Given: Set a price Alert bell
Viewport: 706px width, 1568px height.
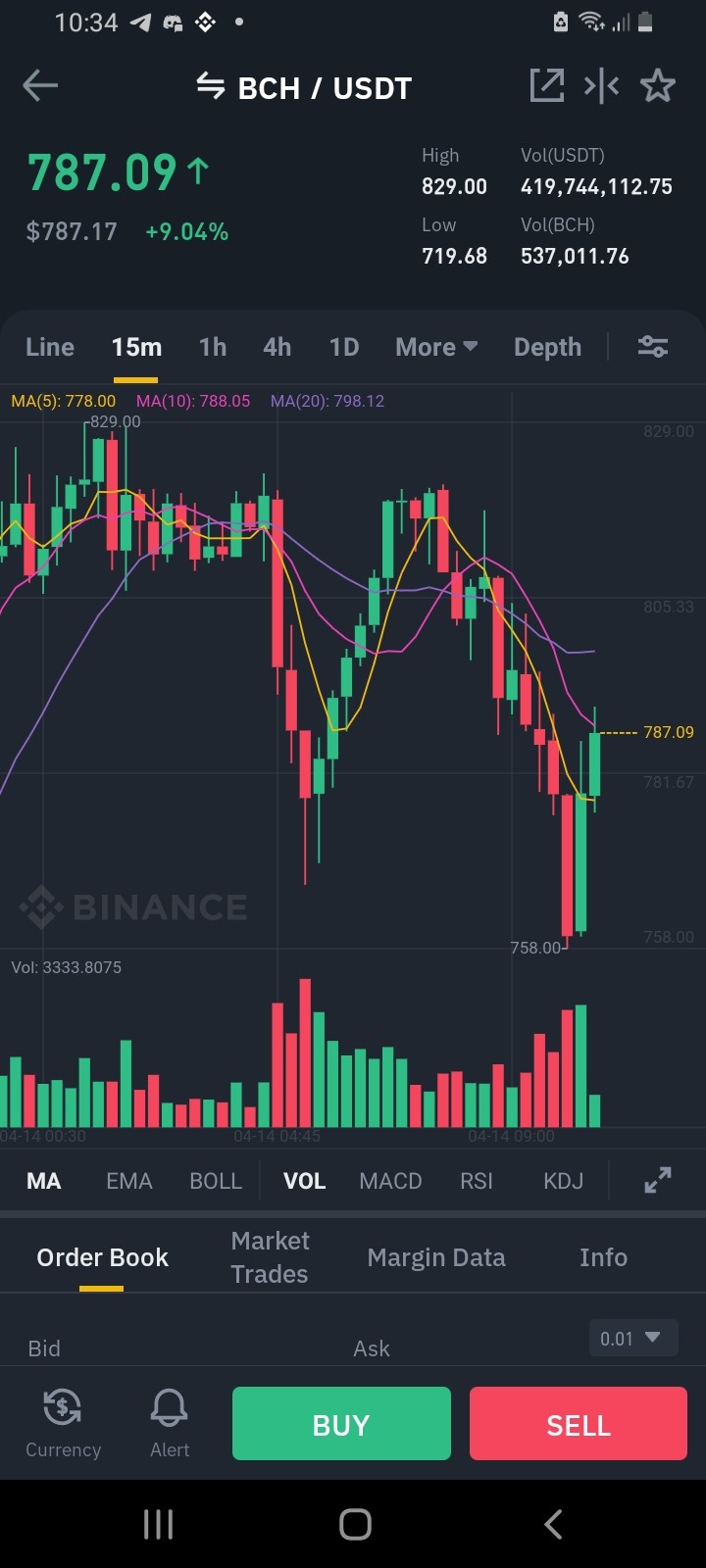Looking at the screenshot, I should click(x=170, y=1423).
